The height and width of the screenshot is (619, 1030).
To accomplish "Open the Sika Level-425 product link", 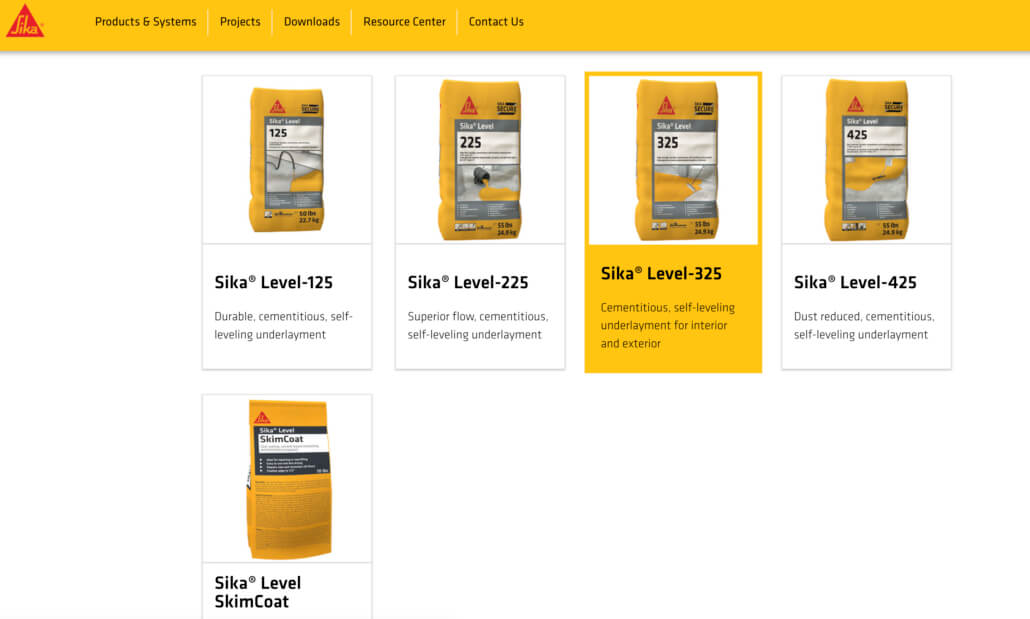I will tap(854, 282).
